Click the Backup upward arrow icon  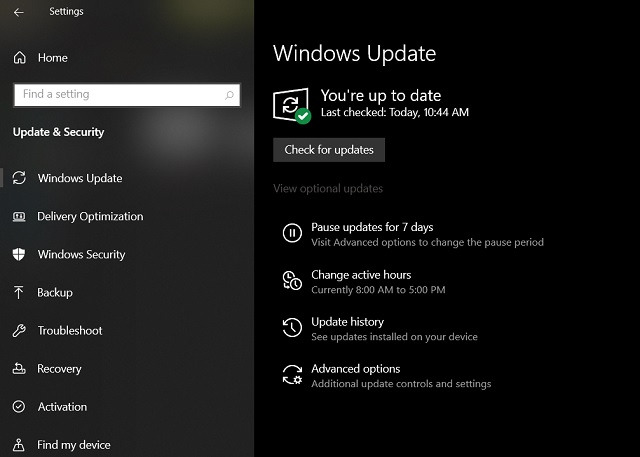(x=18, y=292)
